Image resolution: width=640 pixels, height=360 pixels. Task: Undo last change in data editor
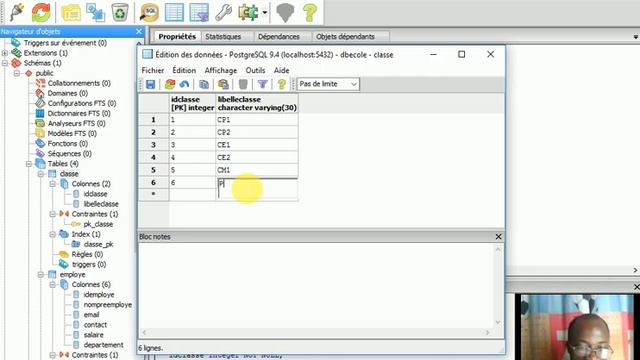[x=184, y=84]
